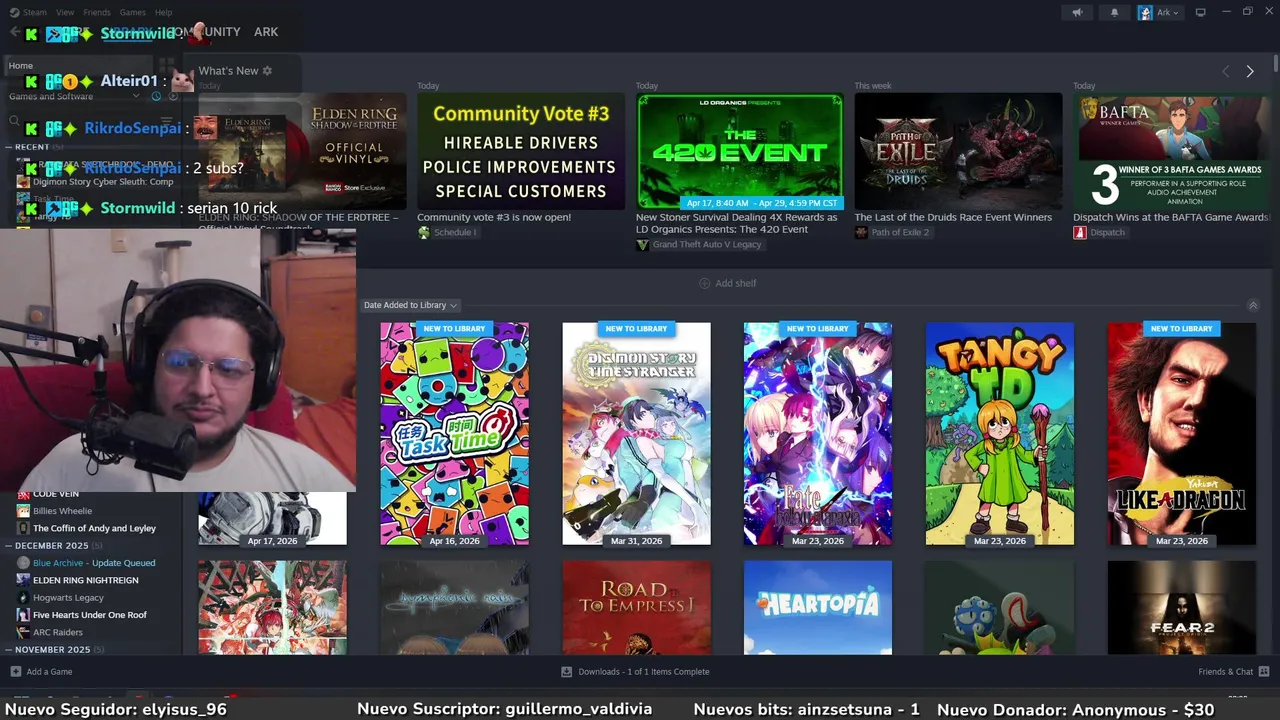Open the Games menu
The image size is (1280, 720).
tap(132, 13)
